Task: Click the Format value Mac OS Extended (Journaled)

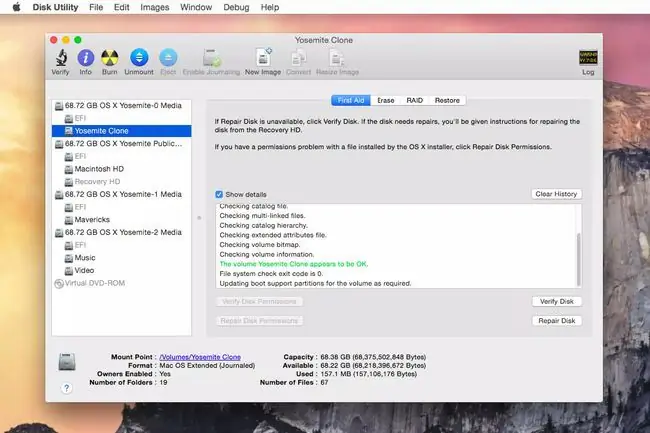Action: click(207, 365)
